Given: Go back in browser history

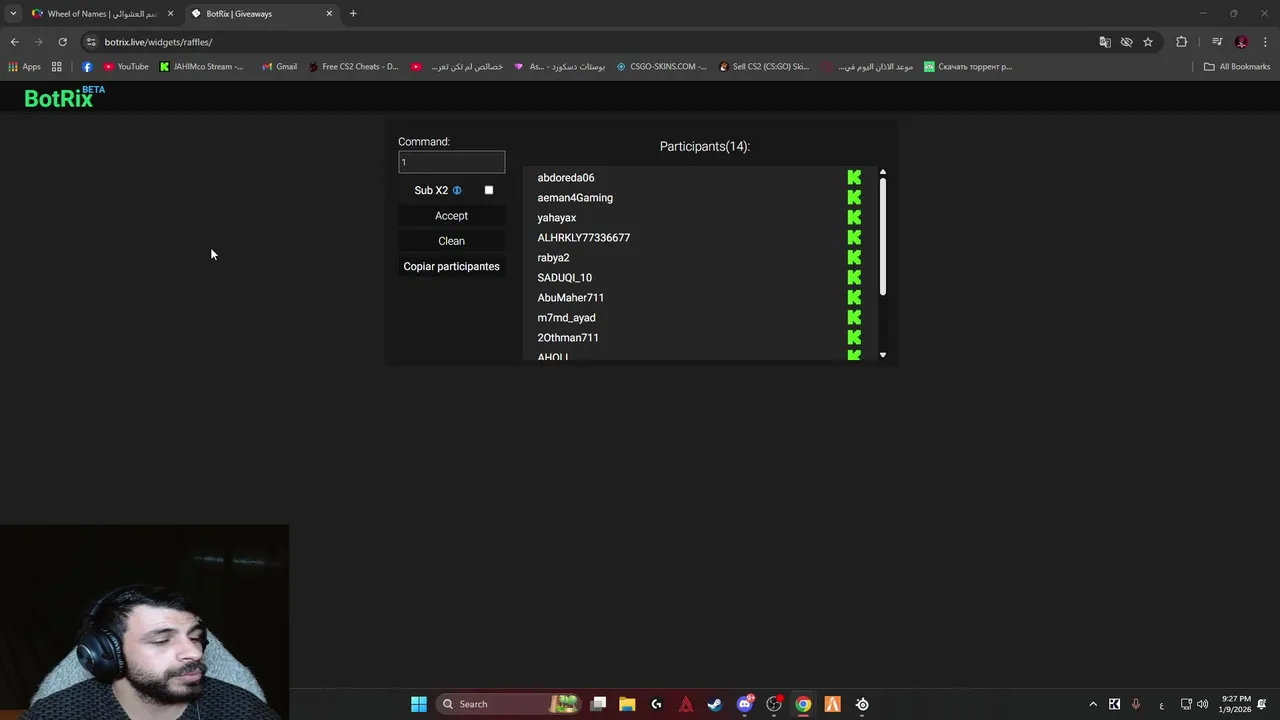Looking at the screenshot, I should (x=14, y=42).
